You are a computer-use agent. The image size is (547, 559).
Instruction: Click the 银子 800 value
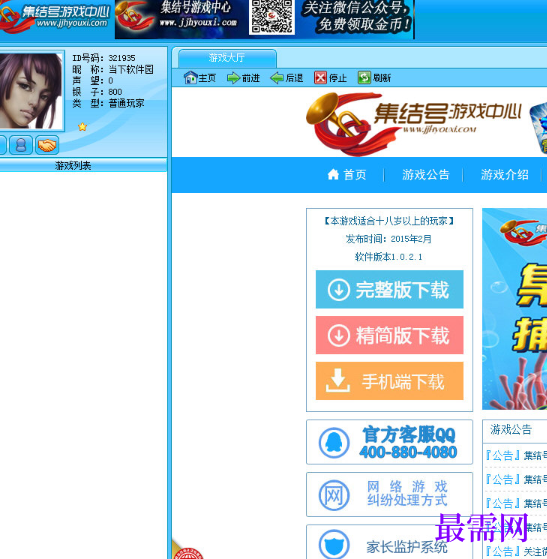[115, 92]
